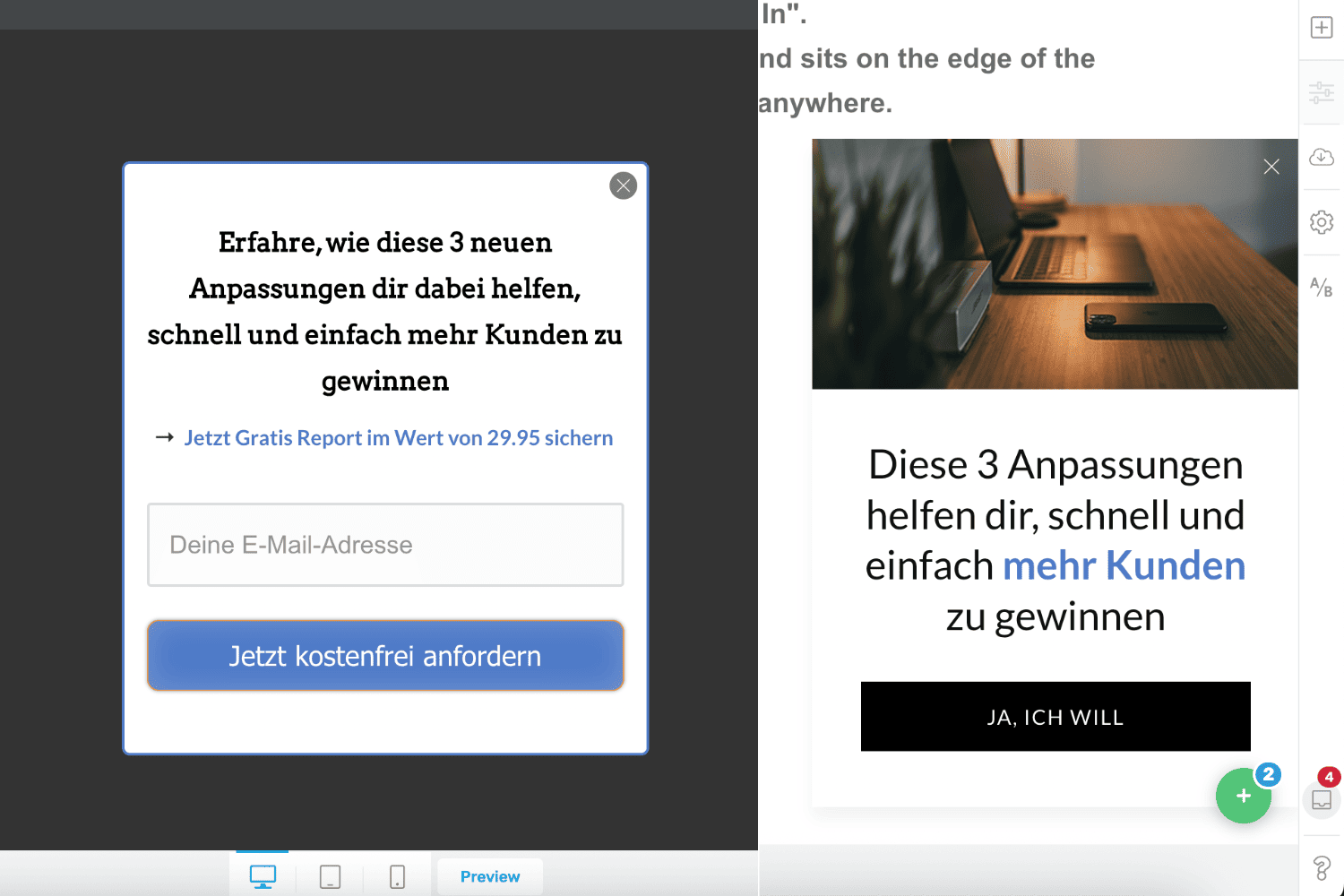Screen dimensions: 1344x896
Task: Click the green plus floating button
Action: coord(1244,796)
